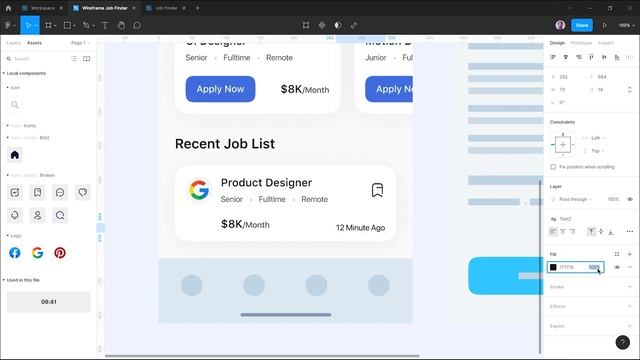Switch to the Prototype tab

point(581,43)
